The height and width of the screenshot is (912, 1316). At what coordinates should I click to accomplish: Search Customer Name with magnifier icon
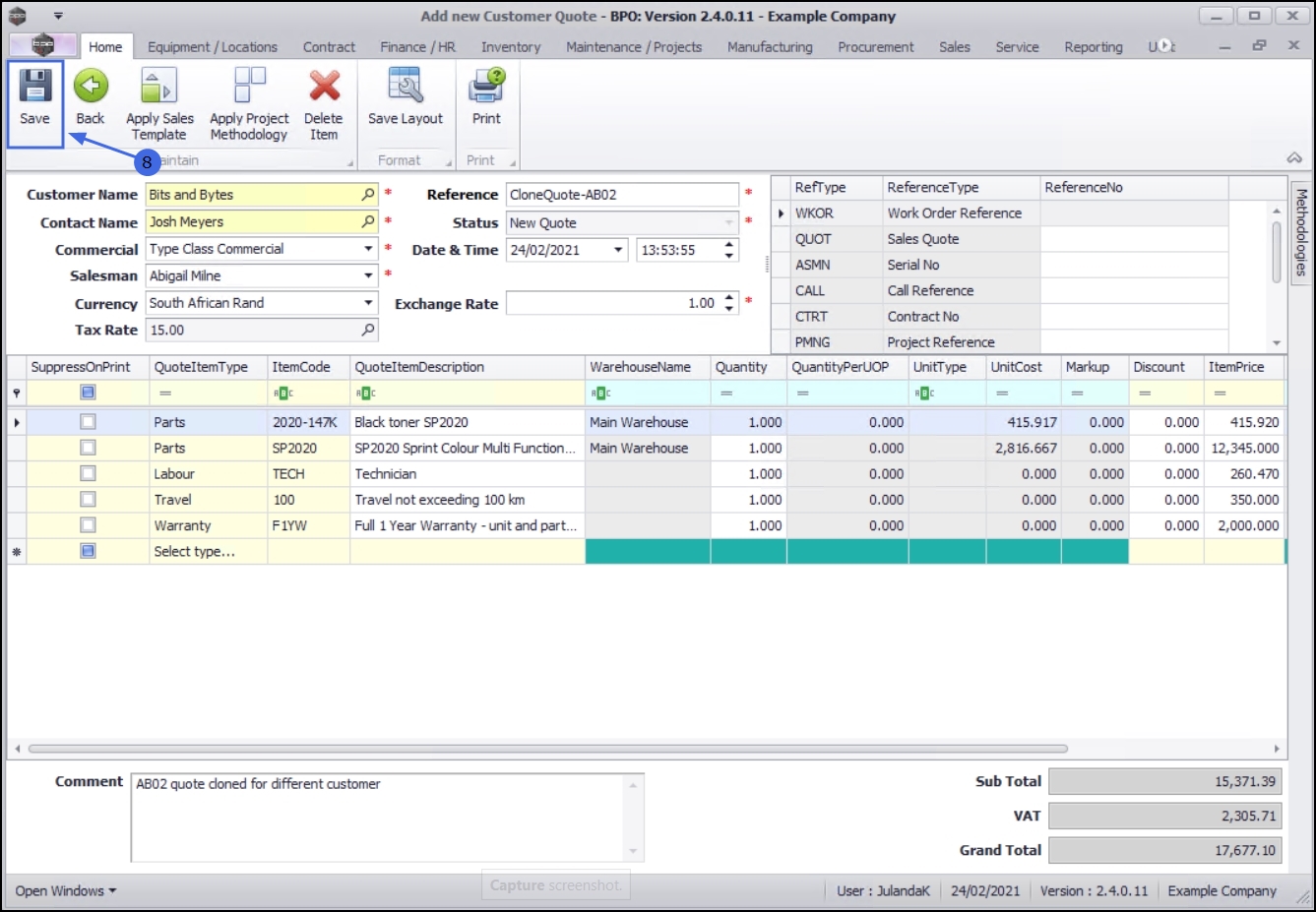(x=368, y=195)
